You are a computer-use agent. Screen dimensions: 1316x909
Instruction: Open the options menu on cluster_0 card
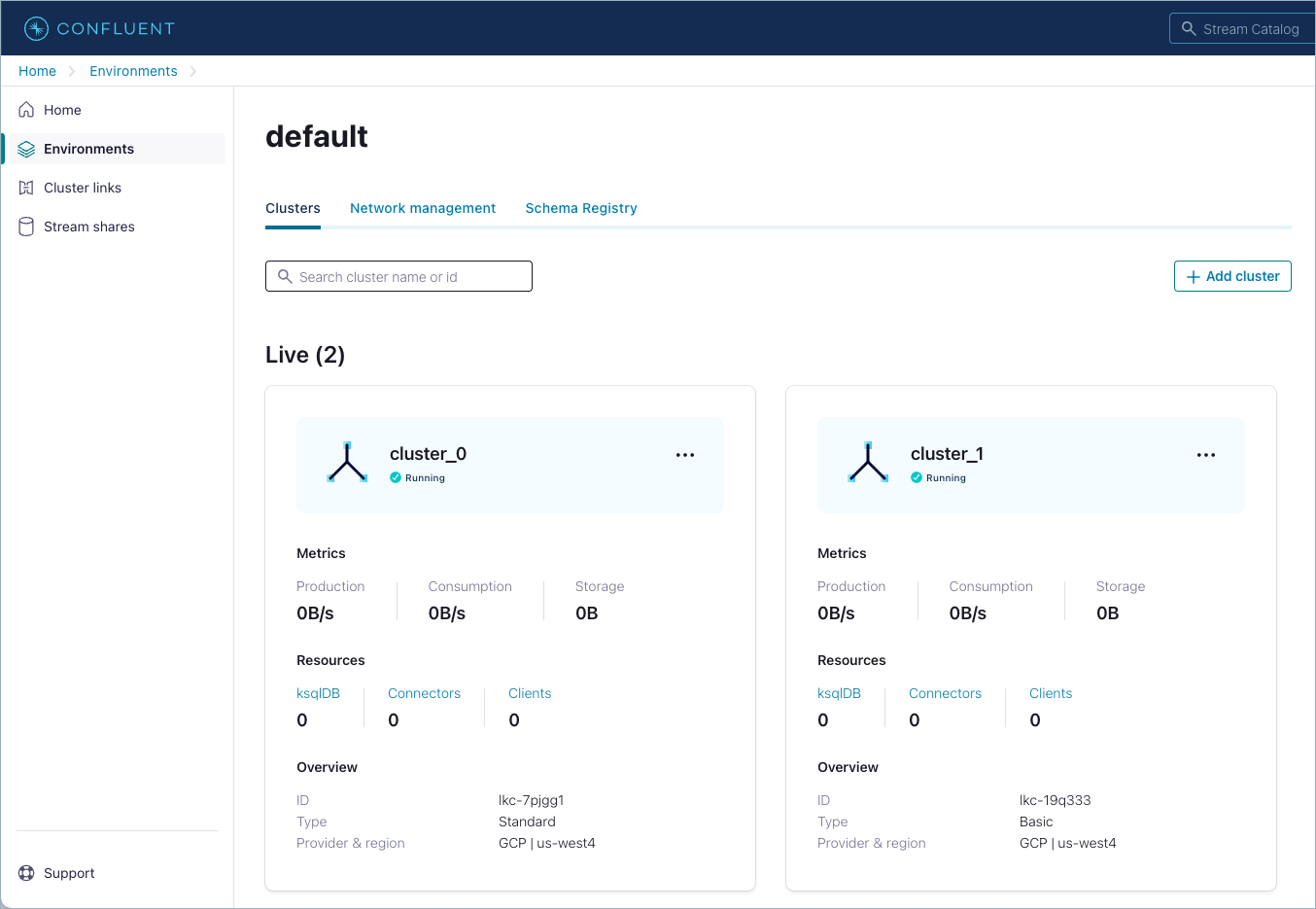[x=685, y=454]
